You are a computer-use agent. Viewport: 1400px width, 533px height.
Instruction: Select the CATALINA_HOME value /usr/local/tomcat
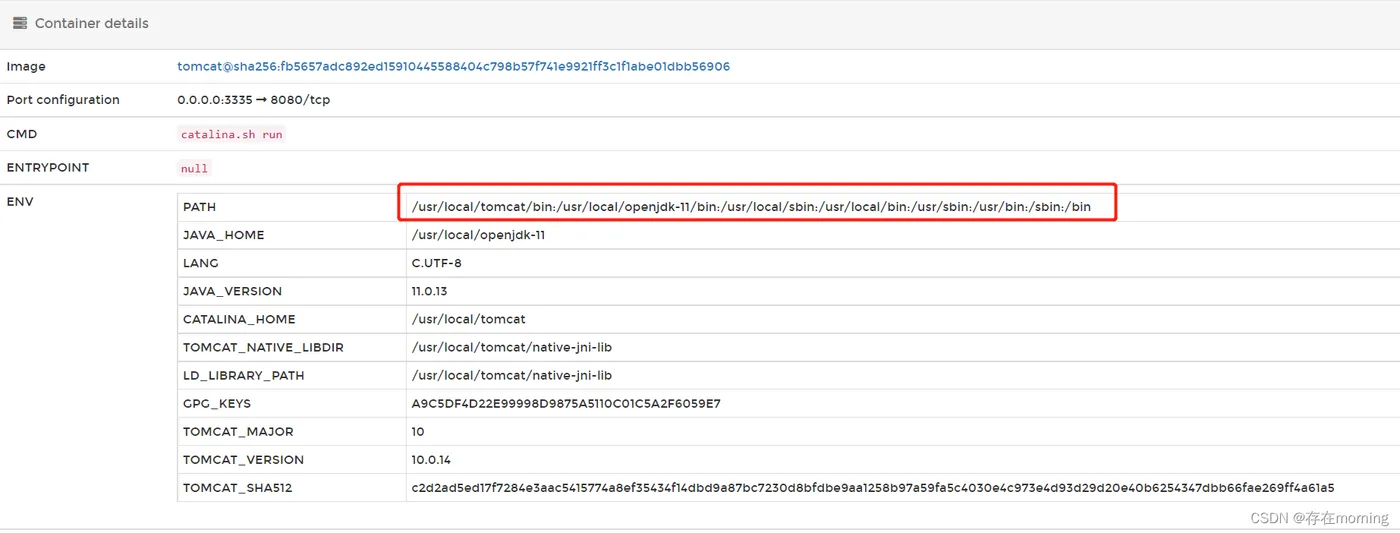pos(468,319)
